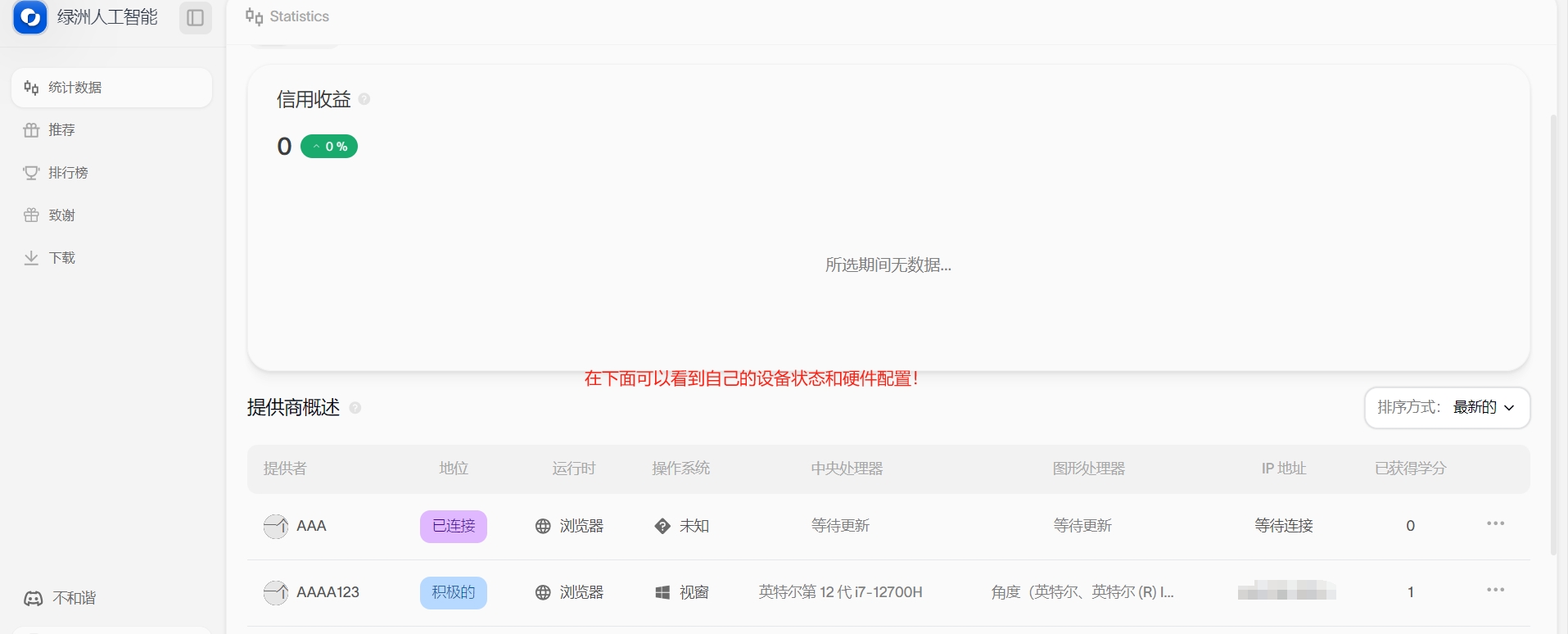Viewport: 1568px width, 634px height.
Task: Click the 等待连接 IP cell
Action: [1284, 526]
